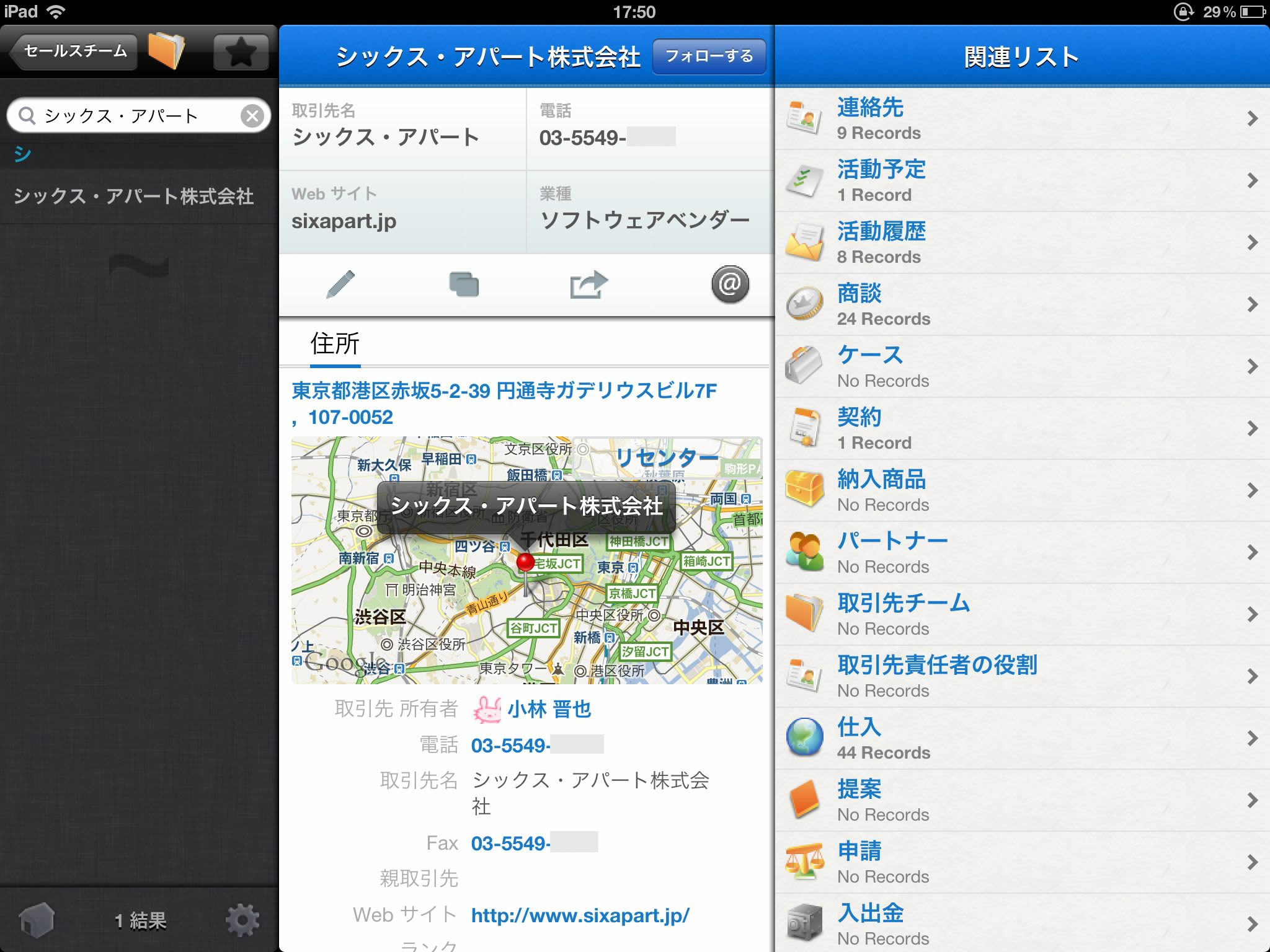This screenshot has width=1270, height=952.
Task: Expand 活動予定 row chevron
Action: pyautogui.click(x=1253, y=180)
